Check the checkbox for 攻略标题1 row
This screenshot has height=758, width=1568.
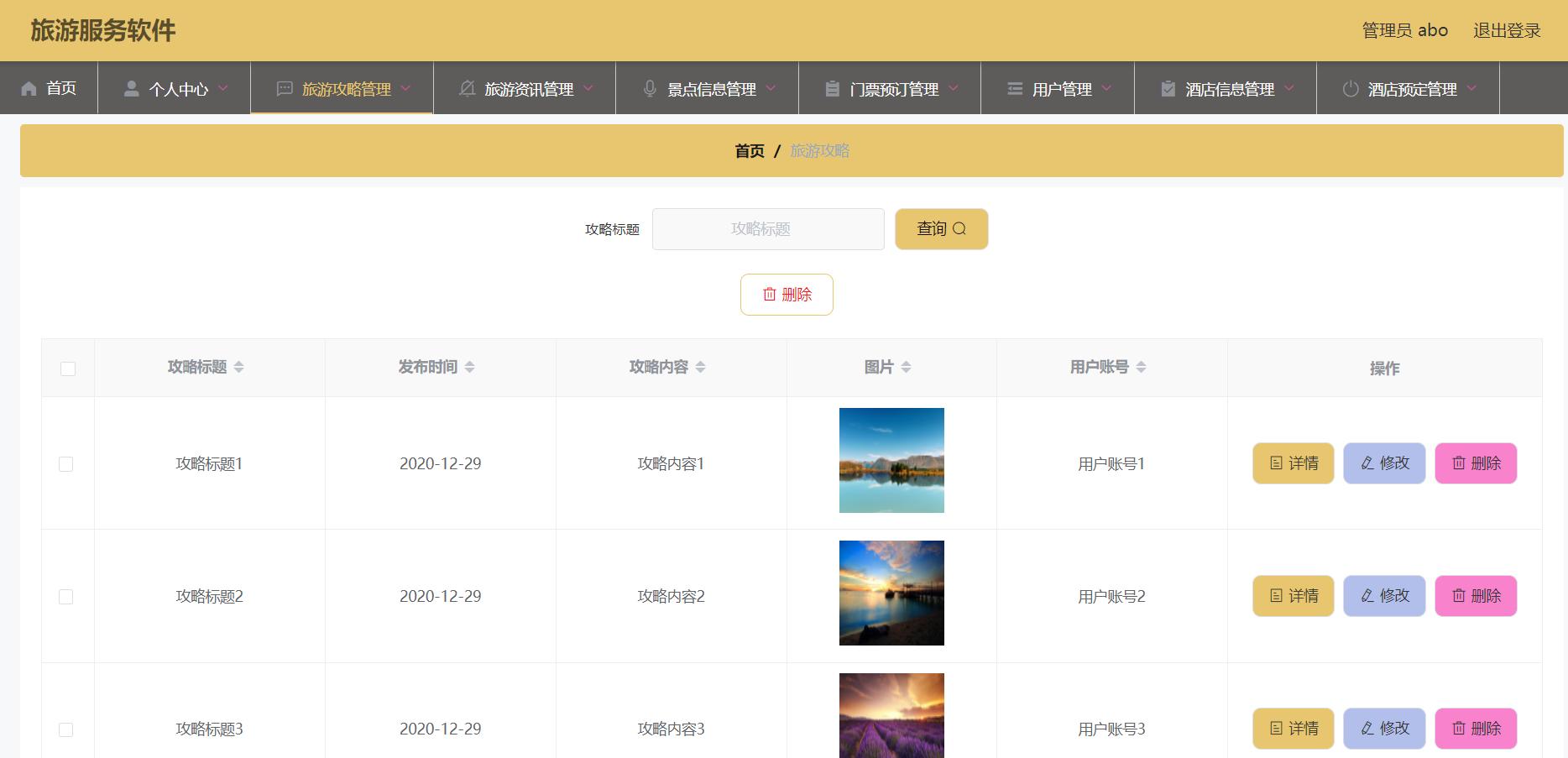coord(67,463)
